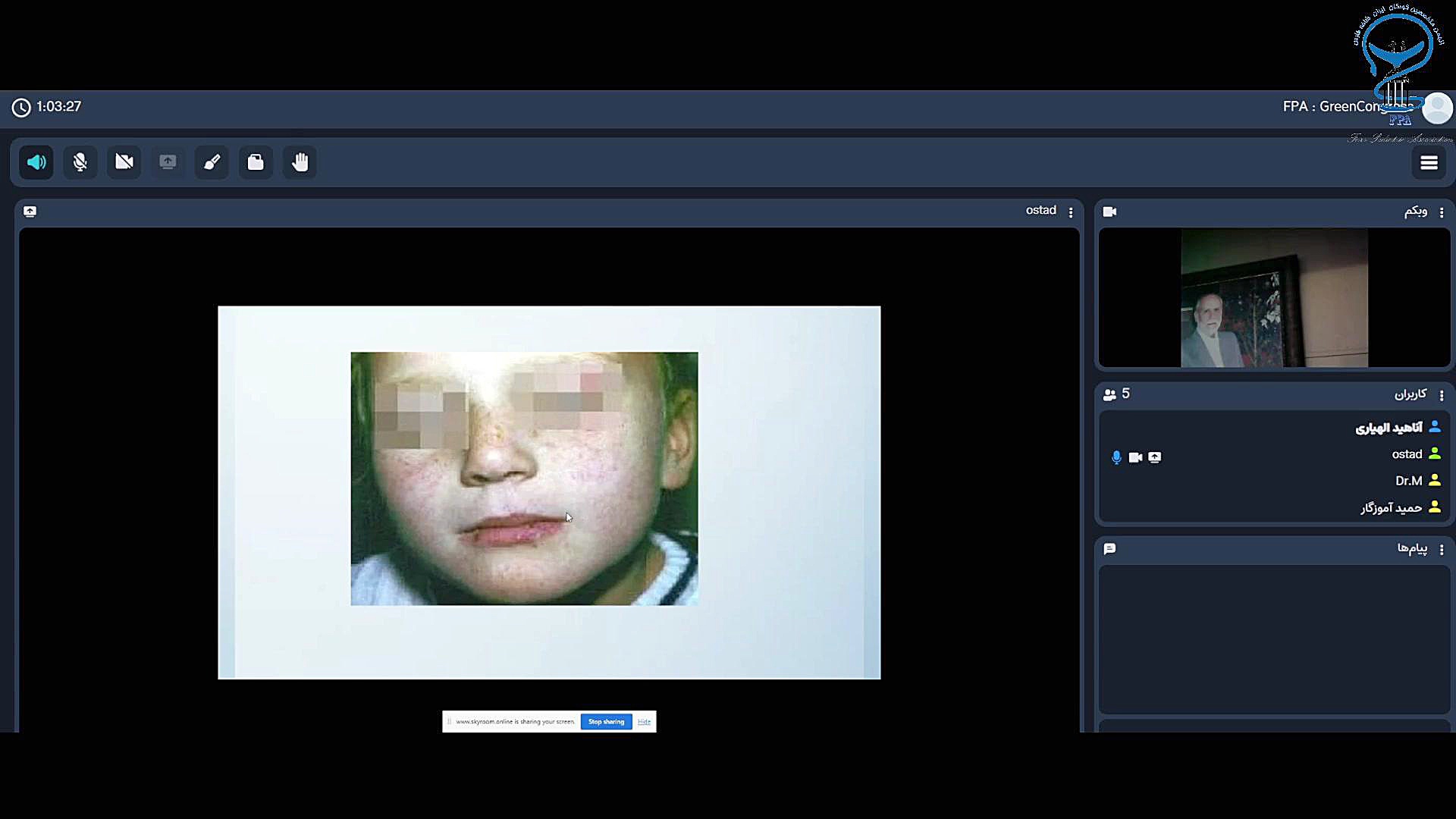Click the Hide link in sharing bar
This screenshot has width=1456, height=819.
tap(644, 722)
